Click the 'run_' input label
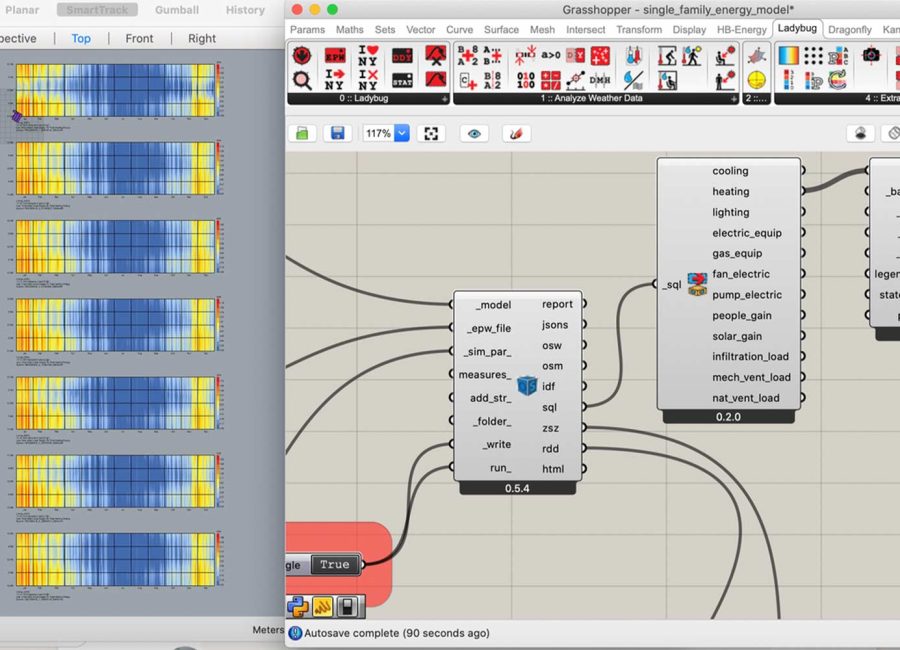The image size is (900, 650). pyautogui.click(x=501, y=468)
